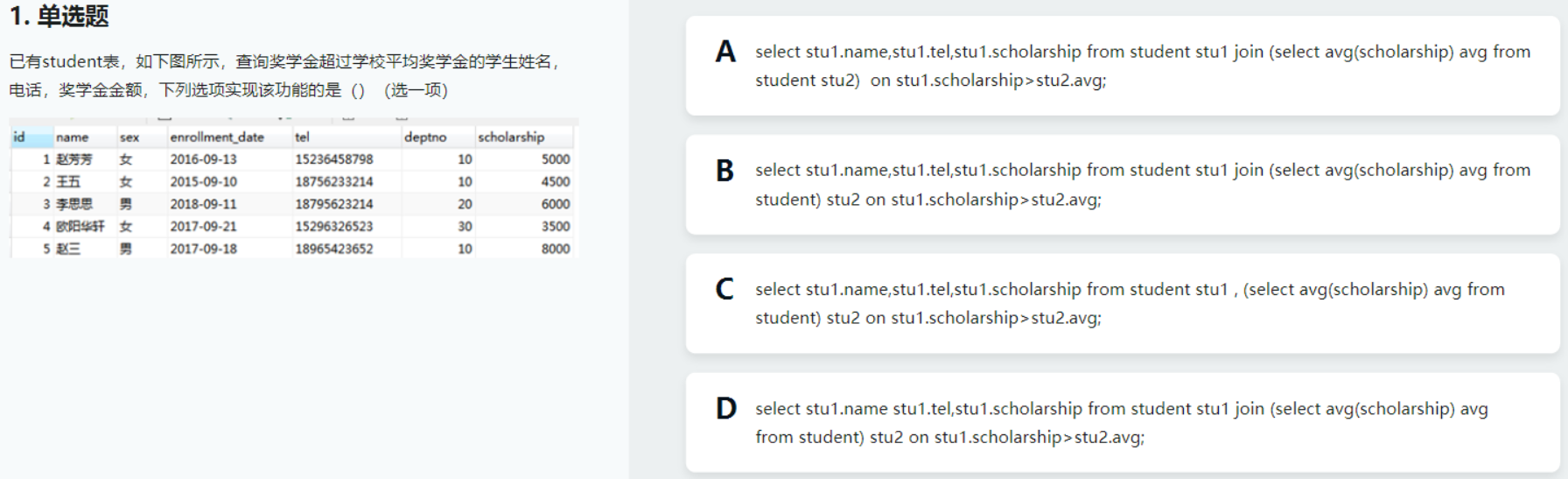
Task: Click the scholarship column header
Action: 511,137
